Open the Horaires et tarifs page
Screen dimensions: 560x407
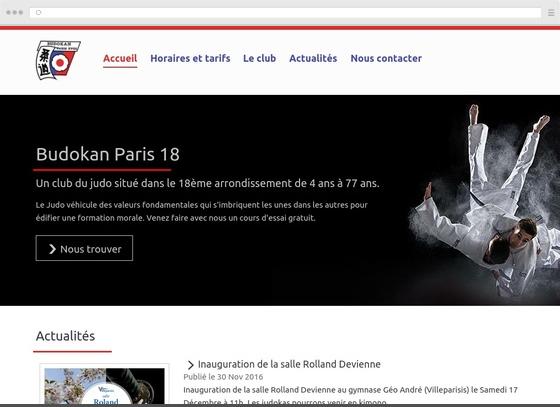(x=190, y=58)
